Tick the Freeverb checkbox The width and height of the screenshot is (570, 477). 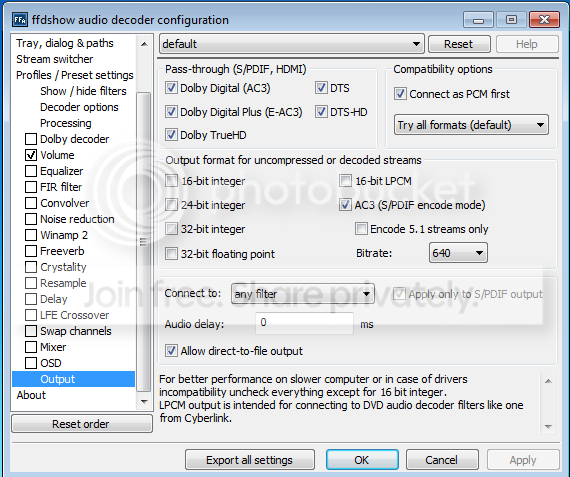31,251
